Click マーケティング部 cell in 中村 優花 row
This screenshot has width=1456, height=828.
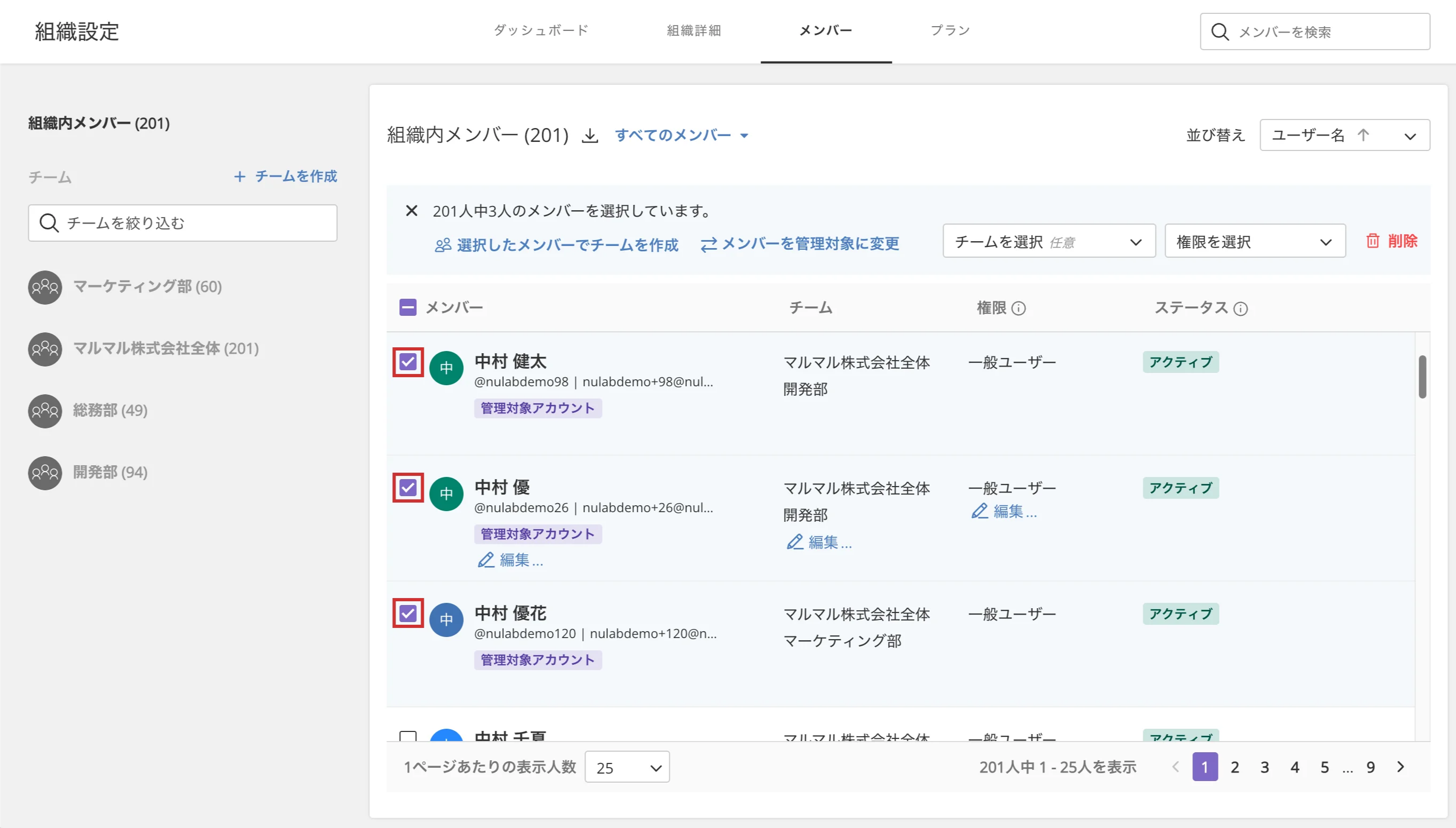(842, 641)
